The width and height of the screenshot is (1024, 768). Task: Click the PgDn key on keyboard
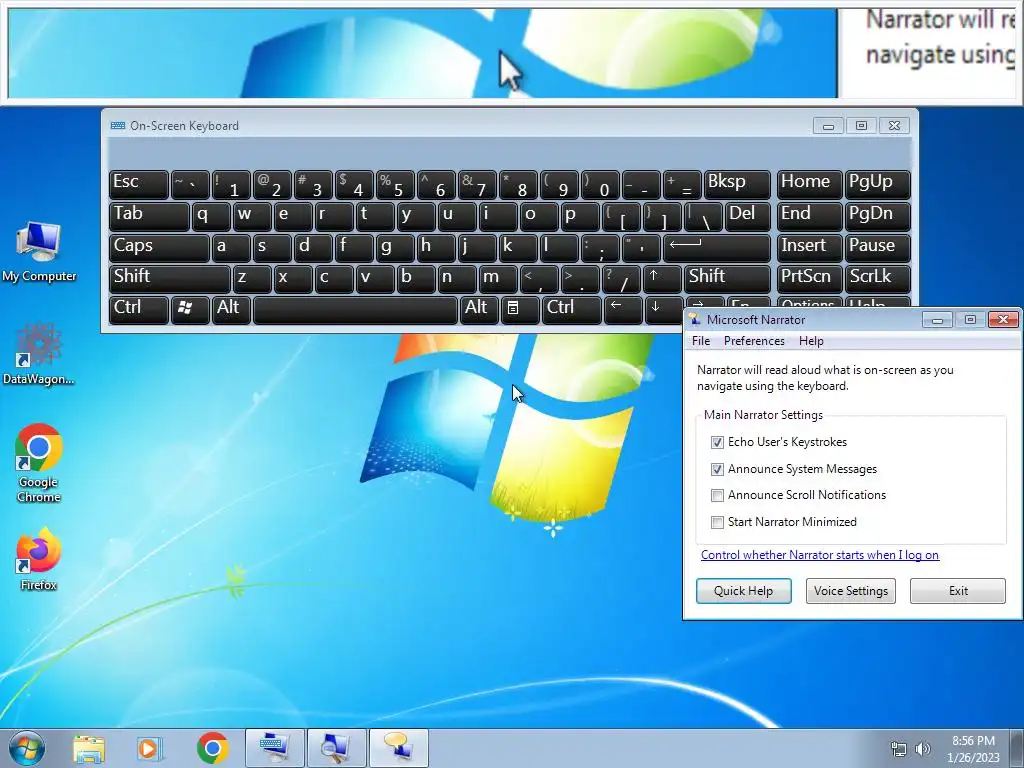pos(878,217)
